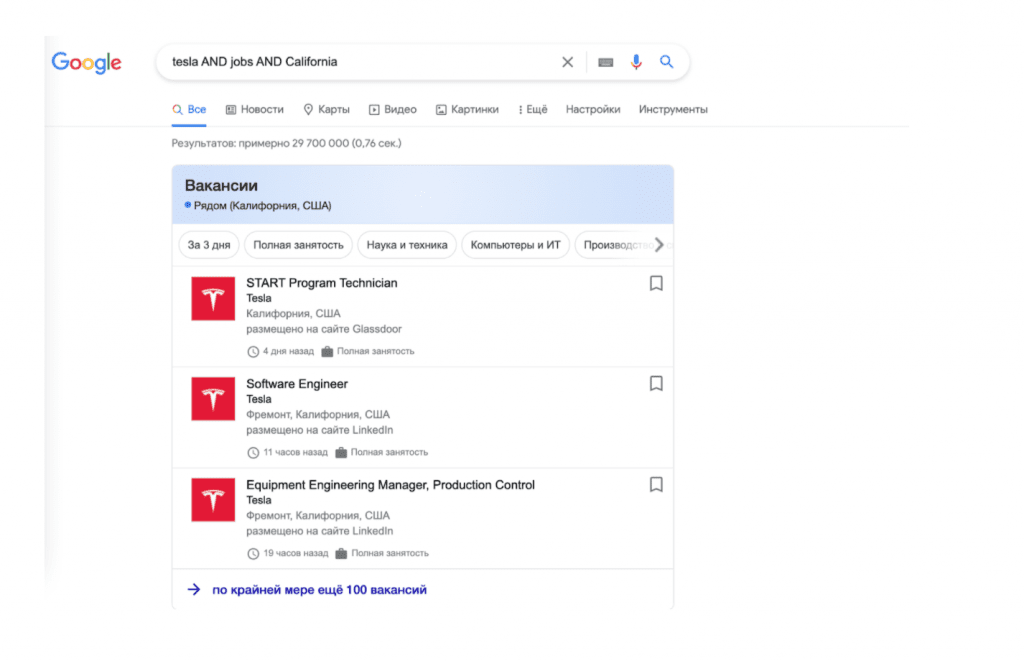Switch to the Картинки tab
The width and height of the screenshot is (1024, 661).
pyautogui.click(x=467, y=110)
